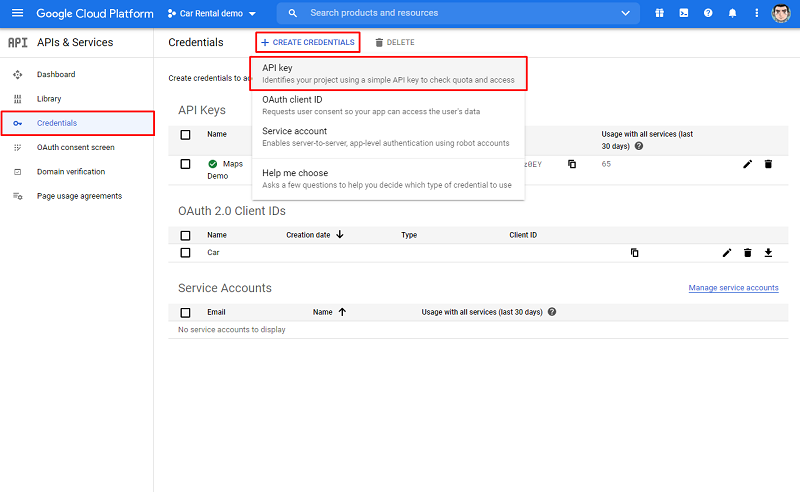The image size is (800, 492).
Task: Delete the Car OAuth client
Action: (x=747, y=253)
